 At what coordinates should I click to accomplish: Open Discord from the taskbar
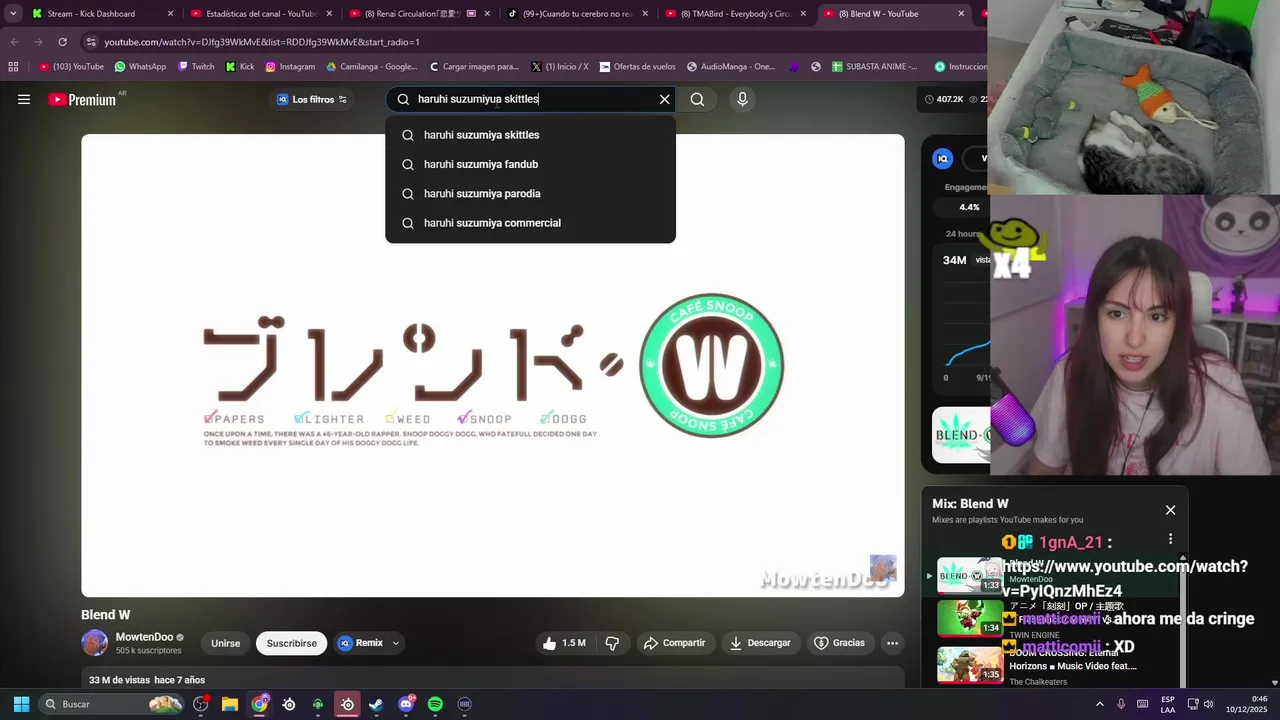406,704
